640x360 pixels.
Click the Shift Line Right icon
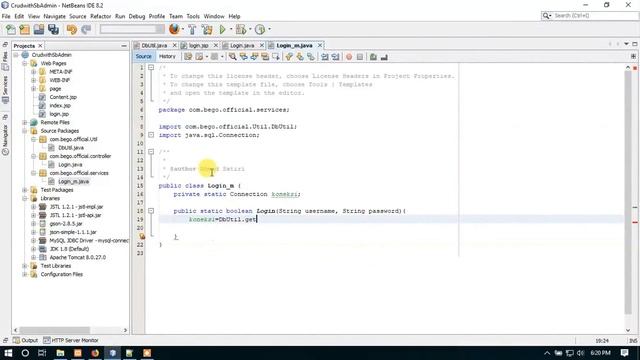click(336, 57)
